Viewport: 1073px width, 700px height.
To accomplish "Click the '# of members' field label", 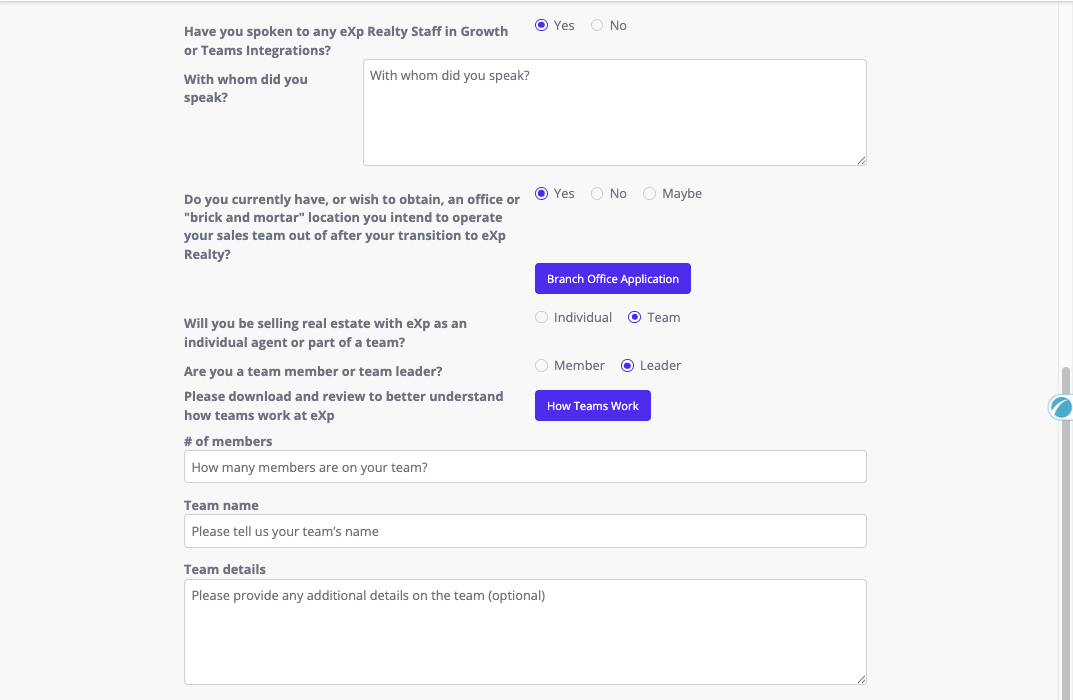I will point(228,441).
